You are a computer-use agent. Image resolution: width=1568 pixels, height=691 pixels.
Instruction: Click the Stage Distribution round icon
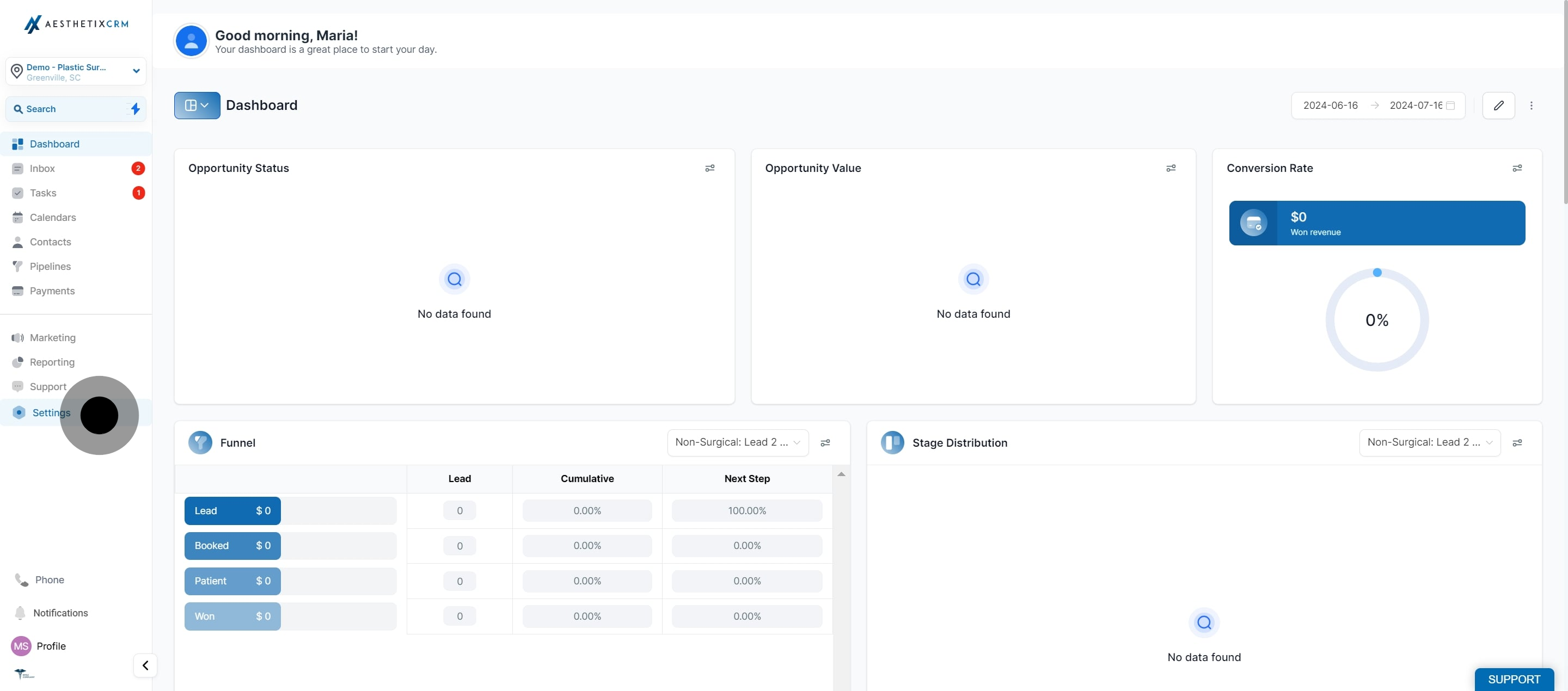tap(892, 443)
